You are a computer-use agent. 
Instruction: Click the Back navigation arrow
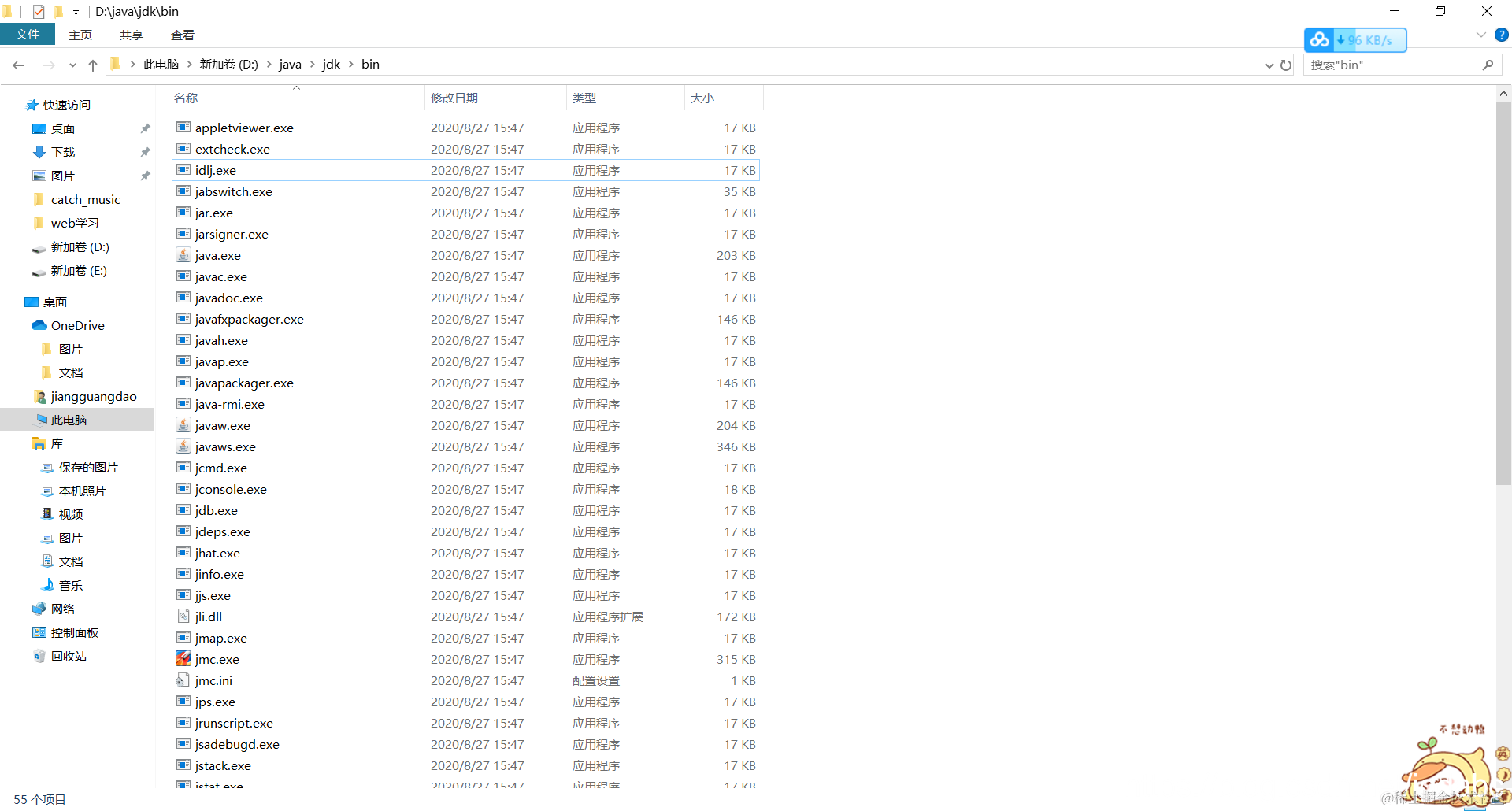(x=19, y=65)
